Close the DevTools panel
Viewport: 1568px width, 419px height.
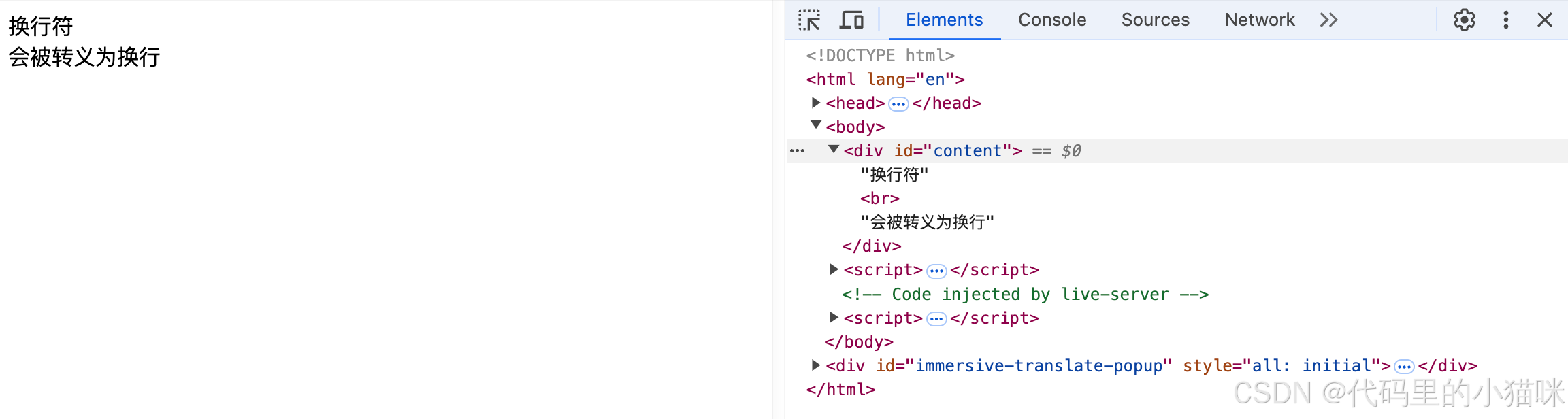[1545, 20]
